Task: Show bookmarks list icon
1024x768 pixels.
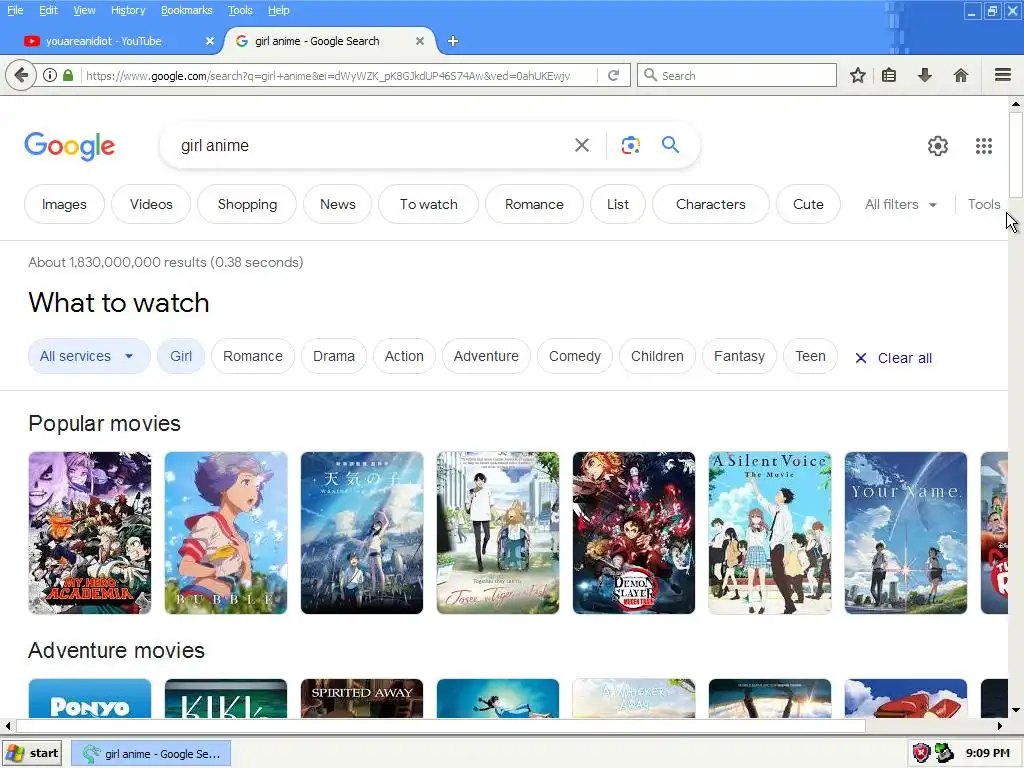Action: (889, 75)
